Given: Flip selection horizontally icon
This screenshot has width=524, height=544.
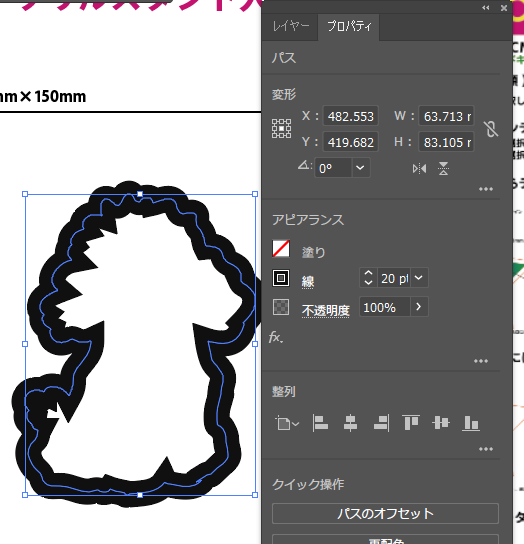Looking at the screenshot, I should 419,169.
